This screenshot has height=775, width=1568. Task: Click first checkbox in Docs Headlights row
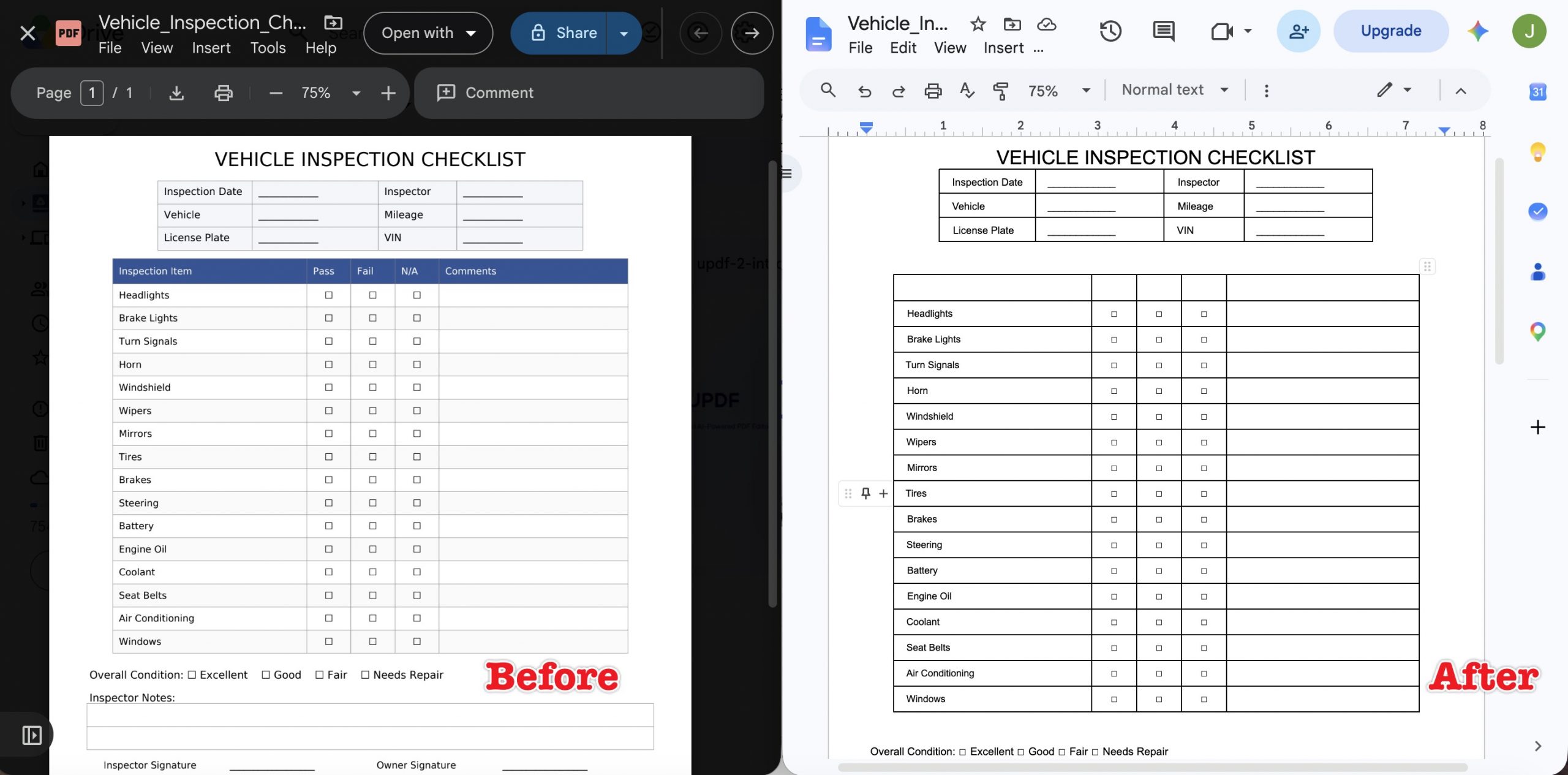[x=1114, y=314]
